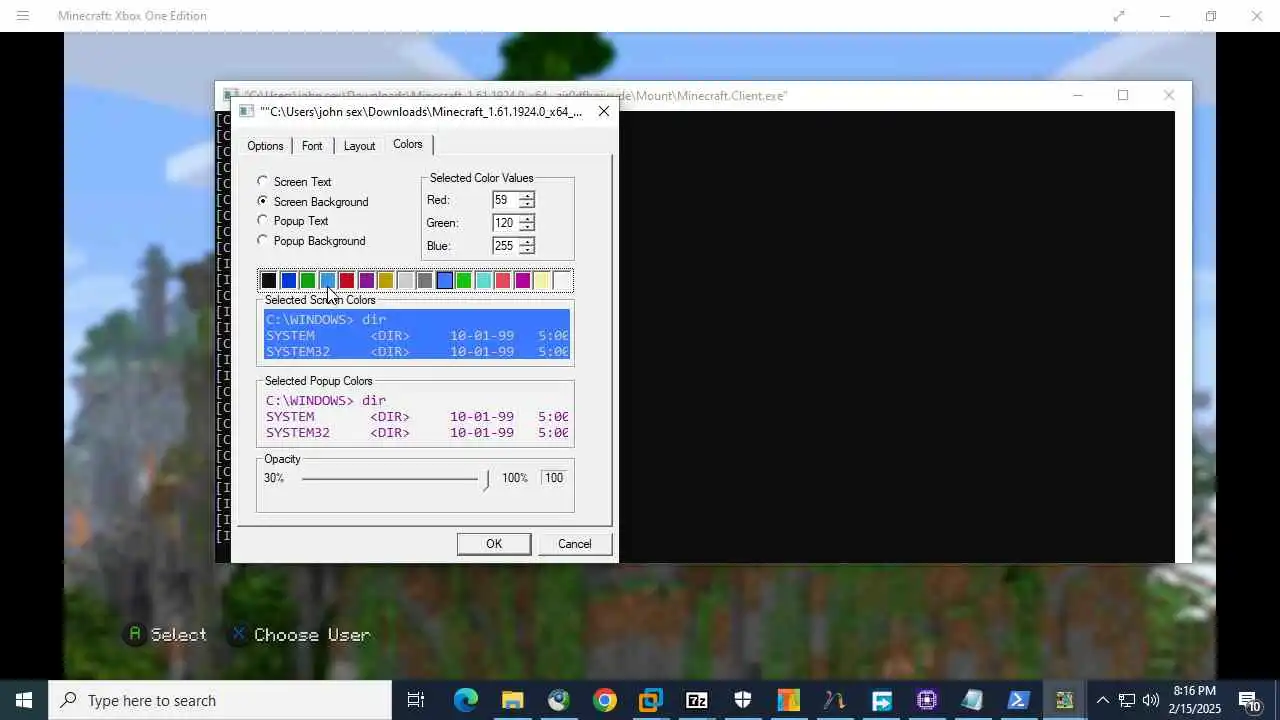Select Screen Text radio button
This screenshot has height=720, width=1280.
(x=262, y=181)
